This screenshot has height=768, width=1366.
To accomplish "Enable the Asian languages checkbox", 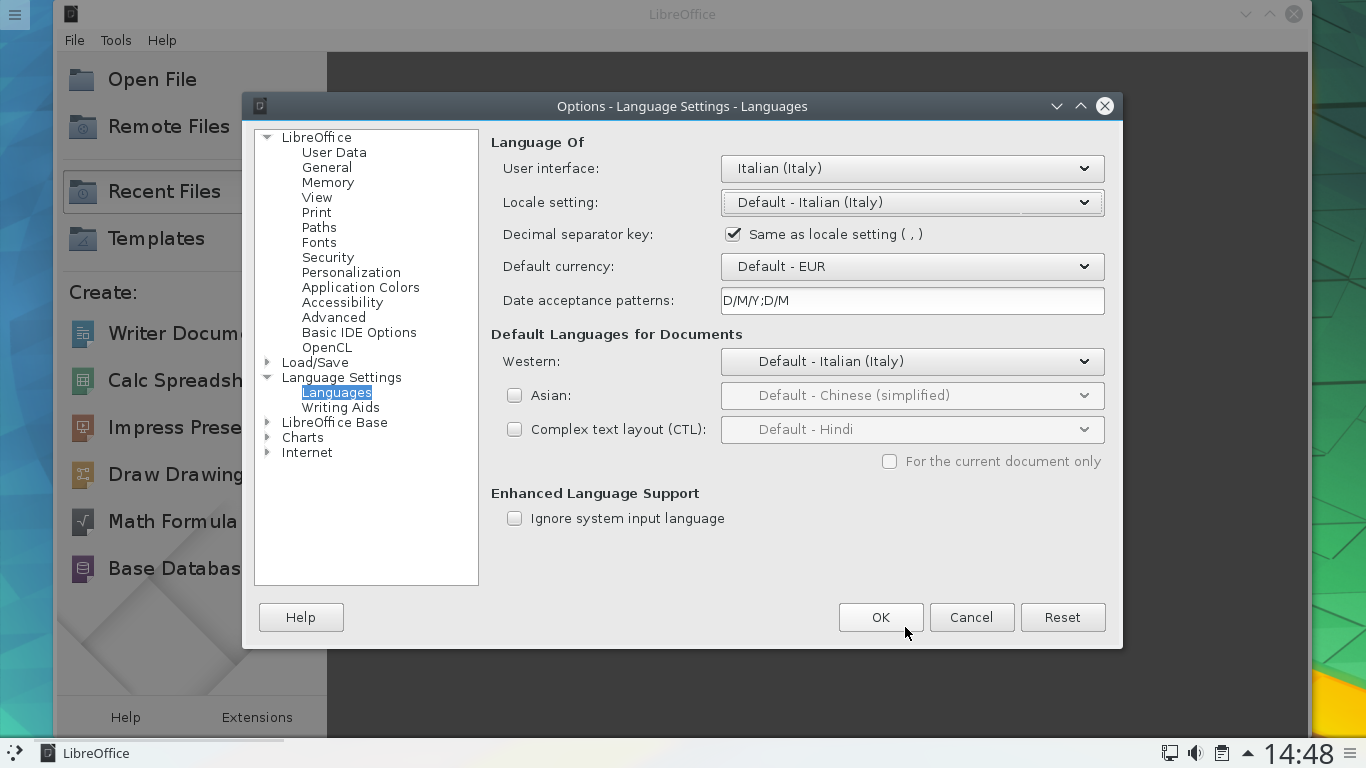I will 514,395.
